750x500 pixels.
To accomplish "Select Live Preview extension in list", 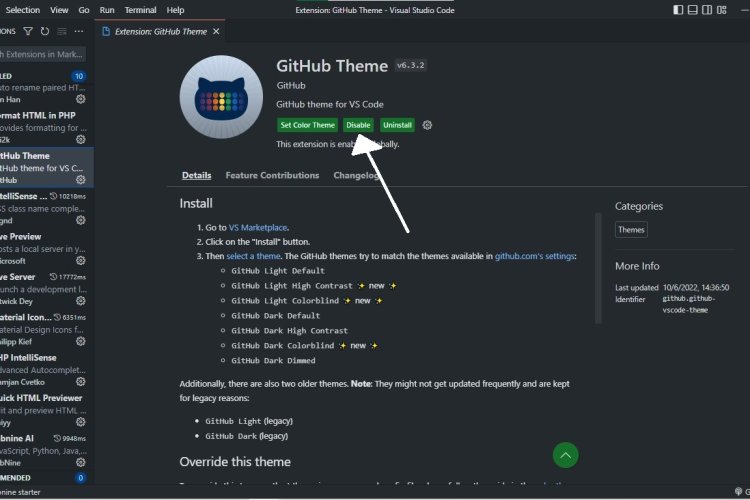I will click(x=45, y=248).
